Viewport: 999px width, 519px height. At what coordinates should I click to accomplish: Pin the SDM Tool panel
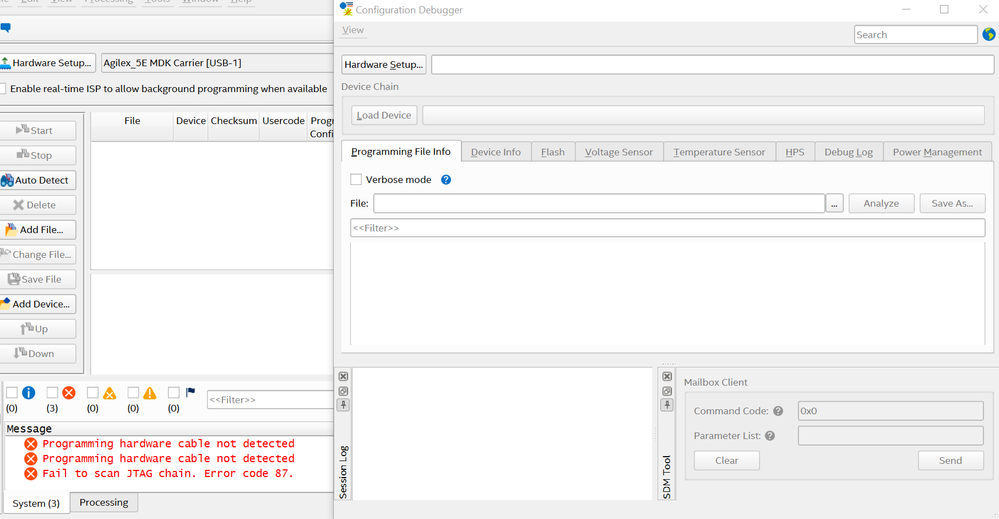[669, 405]
